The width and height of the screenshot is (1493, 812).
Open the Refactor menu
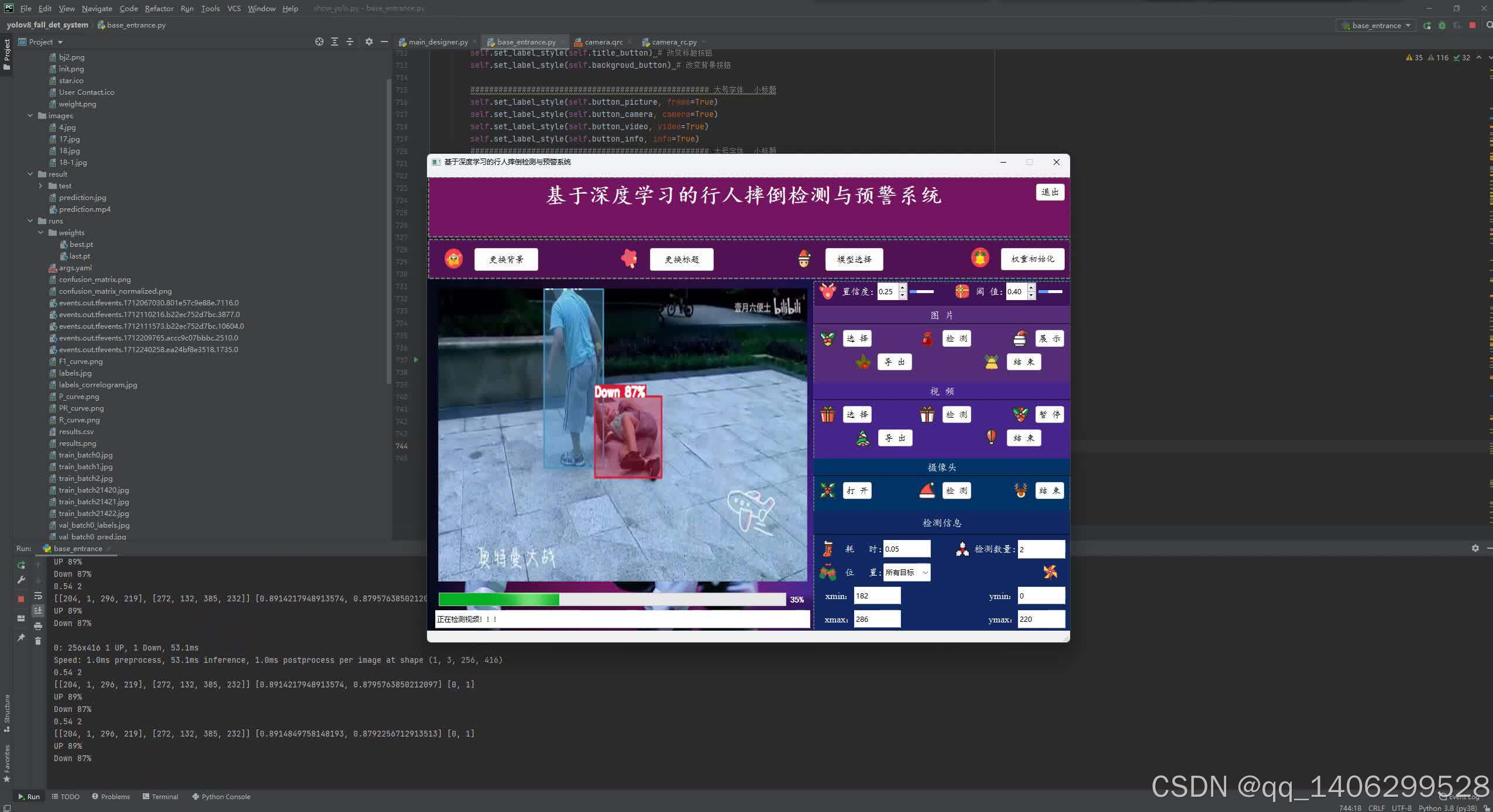(159, 8)
